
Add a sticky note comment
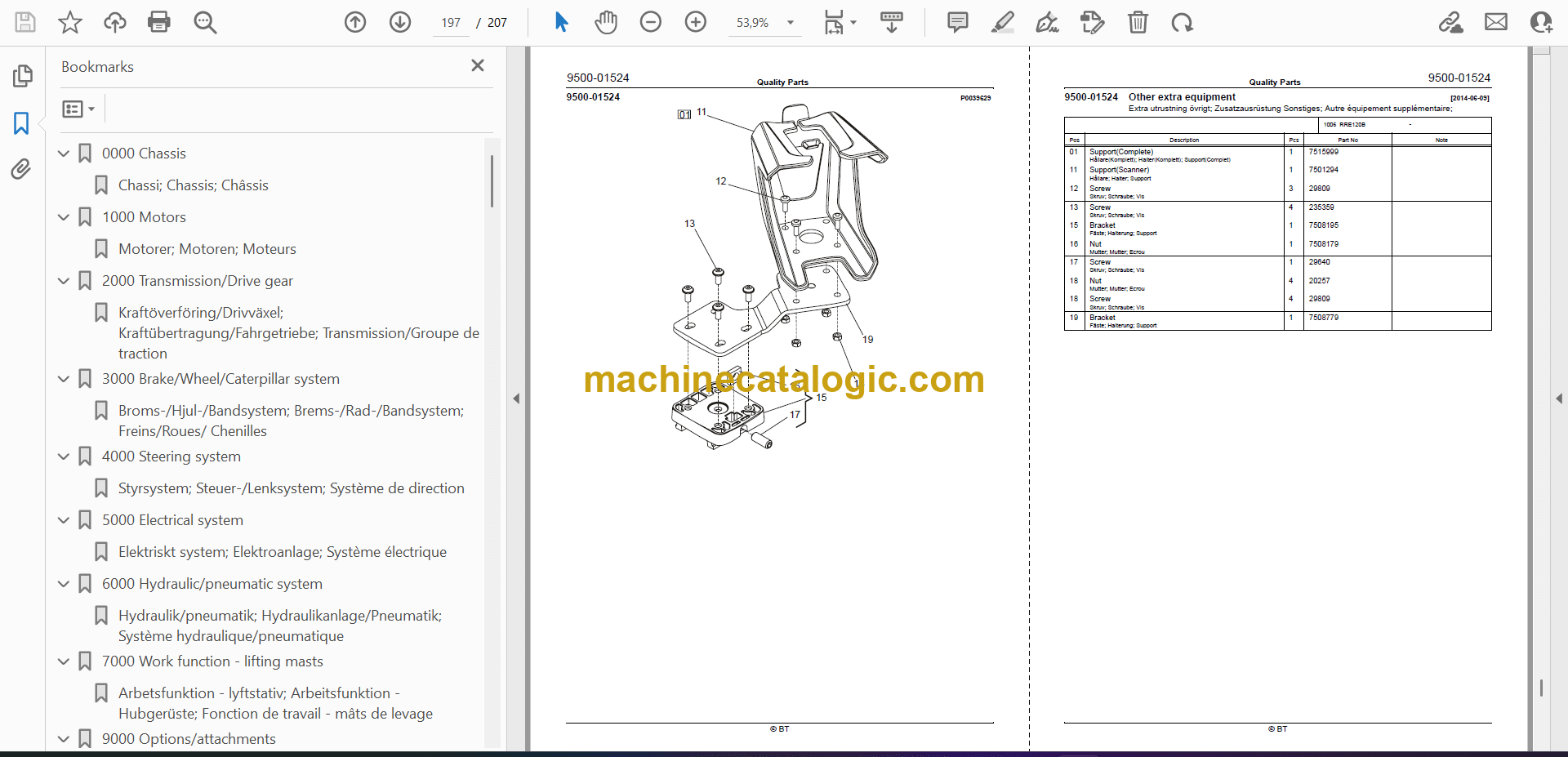click(x=958, y=22)
